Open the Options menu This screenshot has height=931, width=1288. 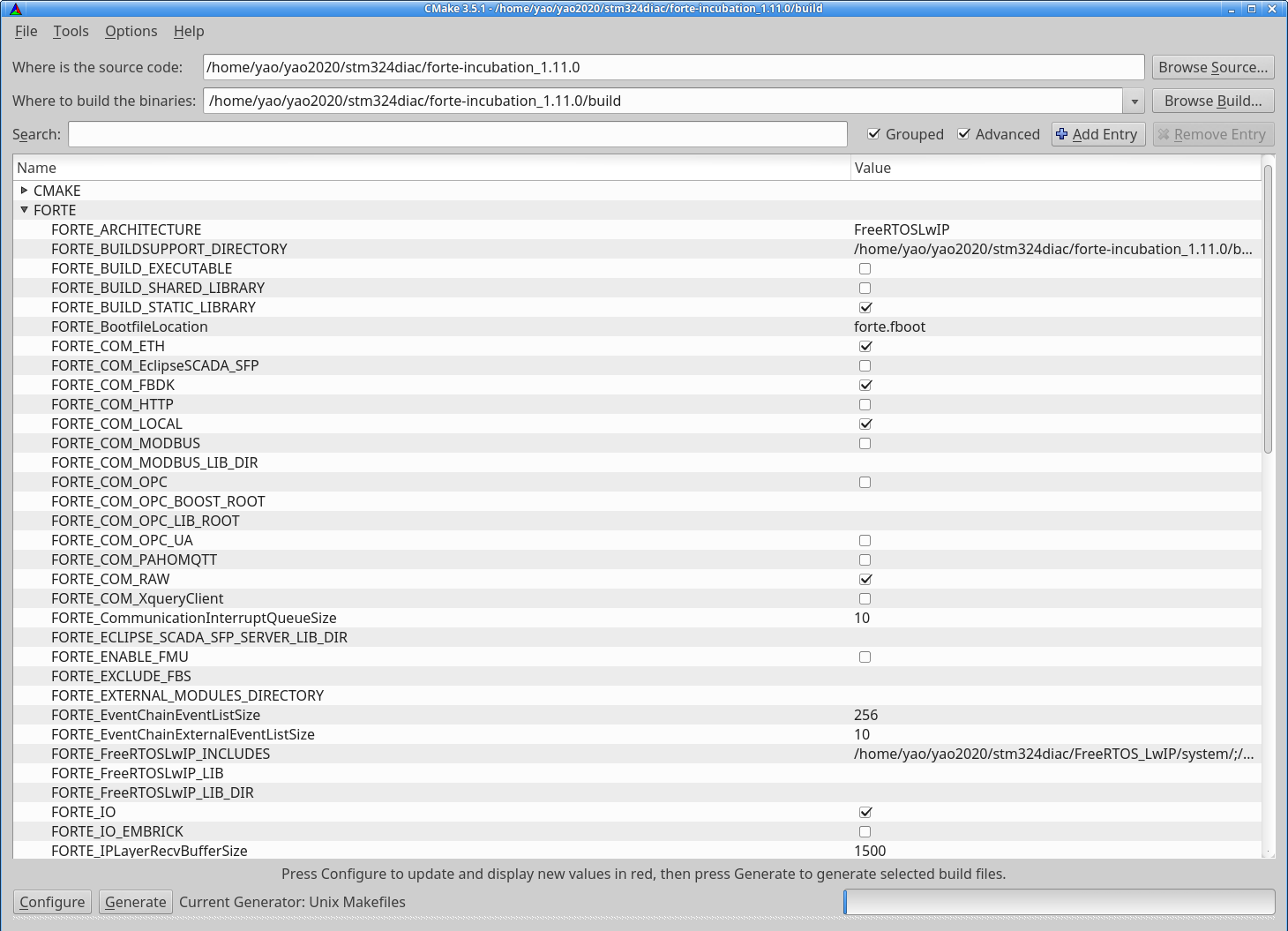(x=131, y=31)
